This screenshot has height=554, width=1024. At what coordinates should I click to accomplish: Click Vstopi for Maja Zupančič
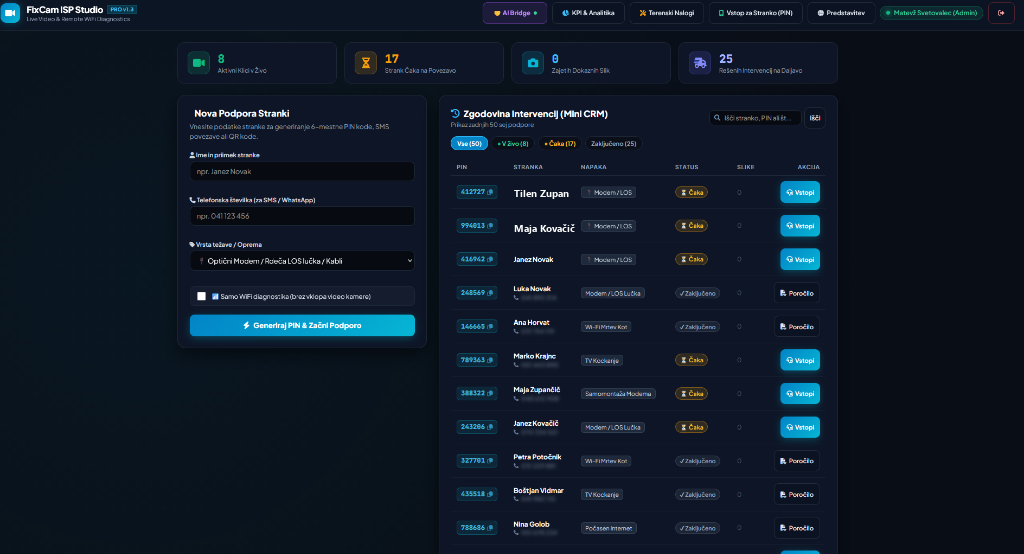point(800,393)
